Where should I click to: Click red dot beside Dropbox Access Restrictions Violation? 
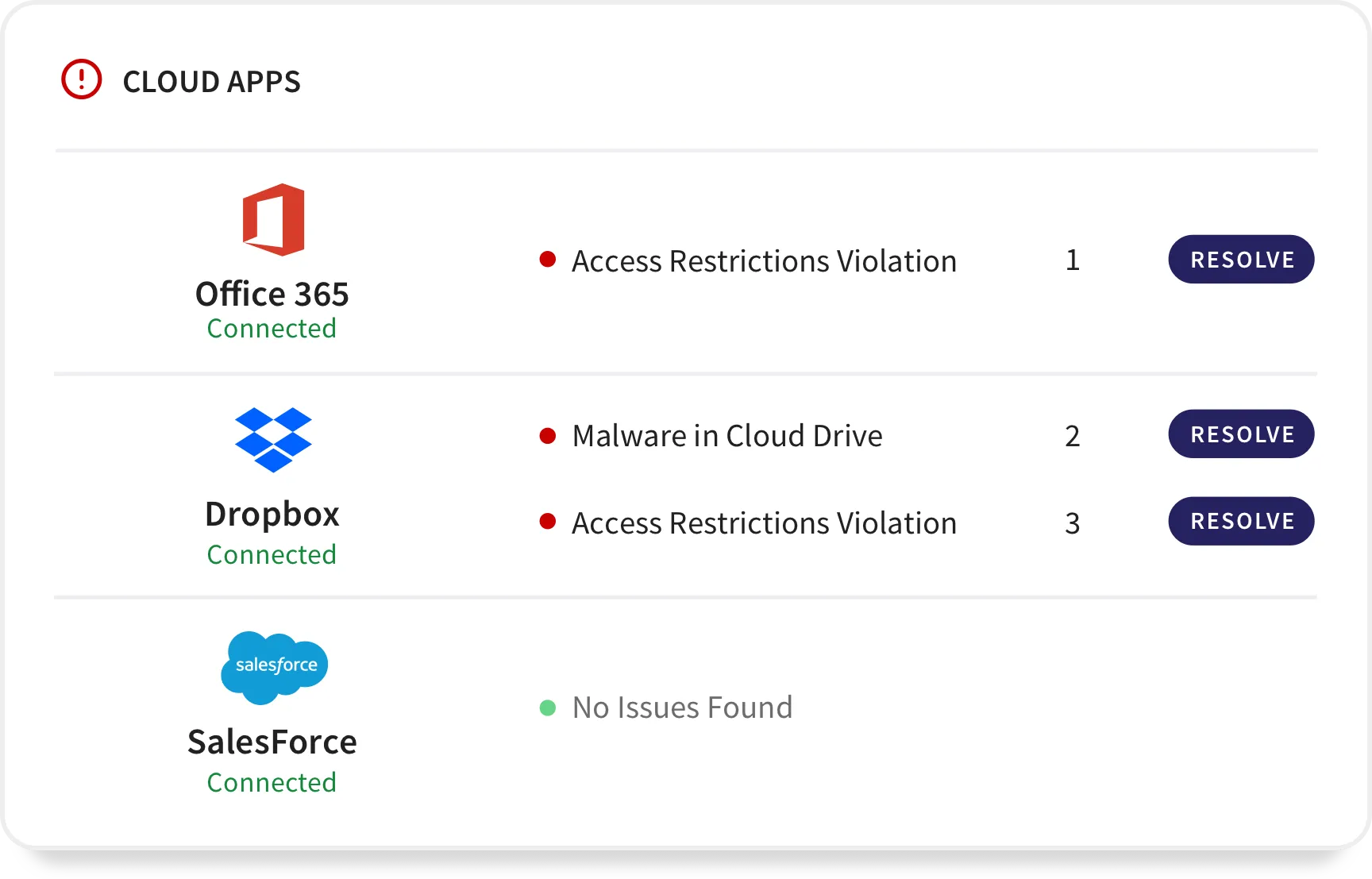tap(547, 521)
